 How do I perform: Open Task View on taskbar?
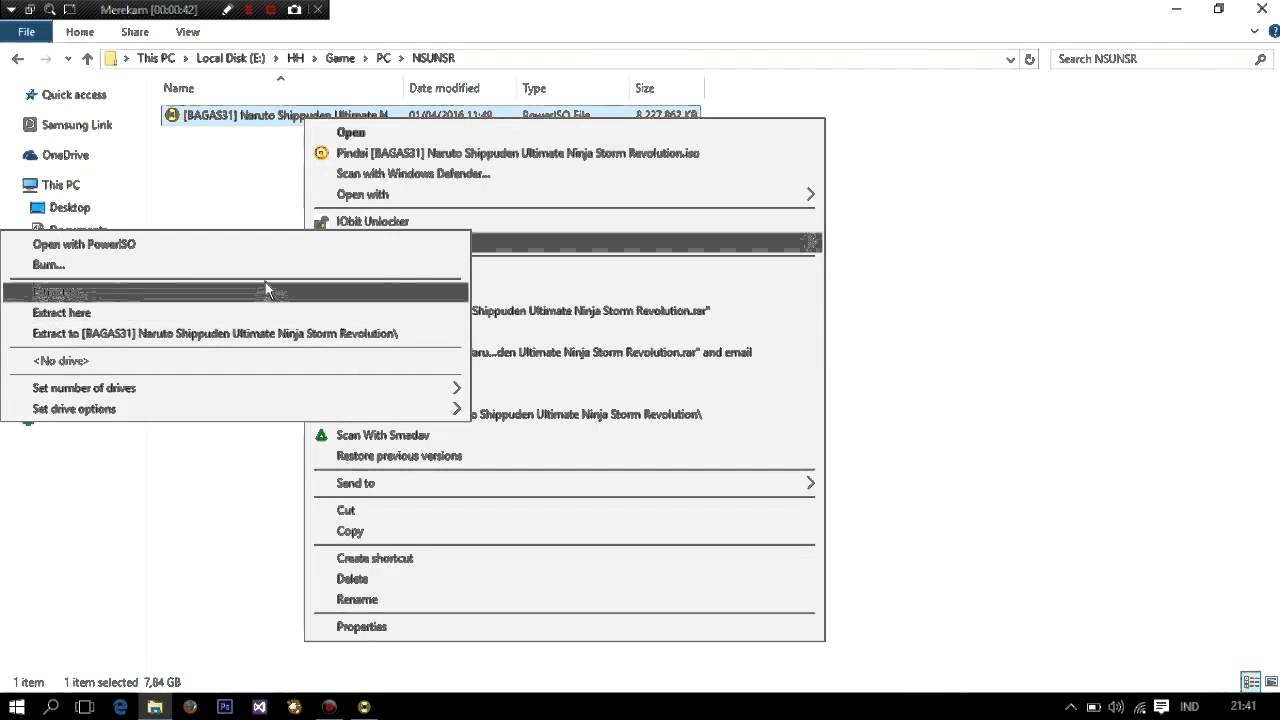tap(85, 706)
